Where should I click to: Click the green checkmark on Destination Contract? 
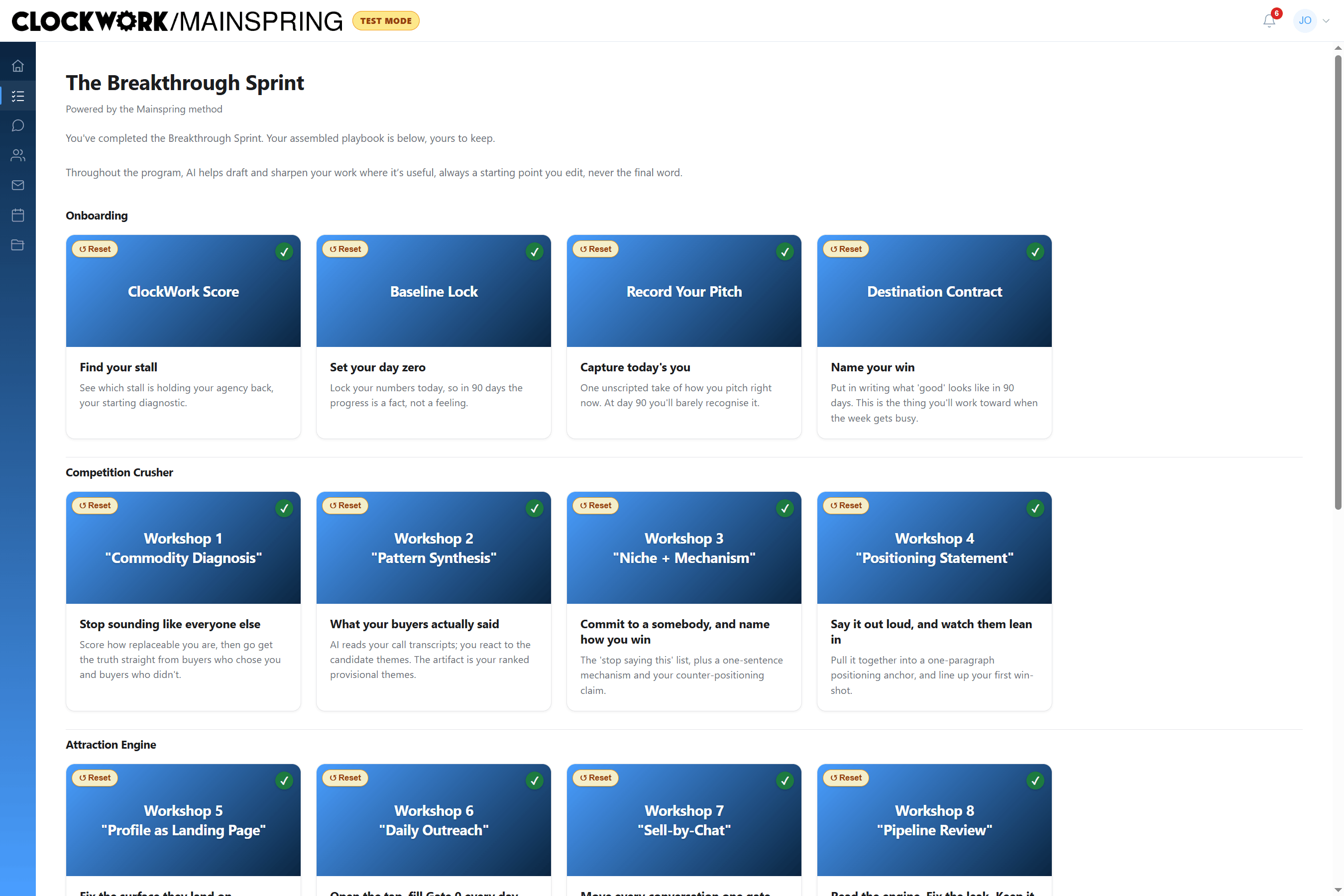[1035, 251]
